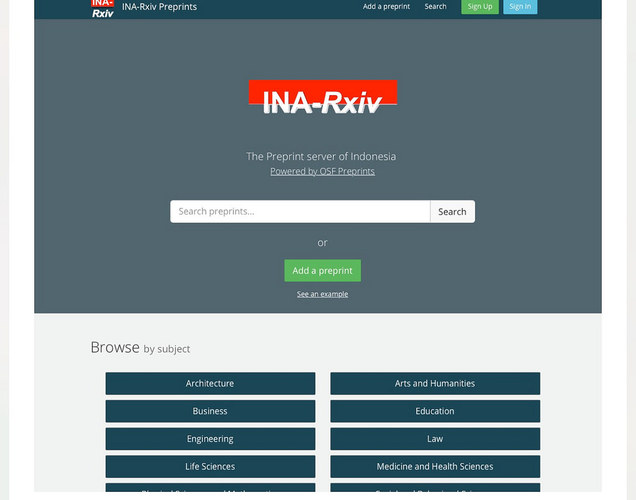The image size is (636, 500).
Task: Open Add a preprint in top navigation
Action: [386, 6]
